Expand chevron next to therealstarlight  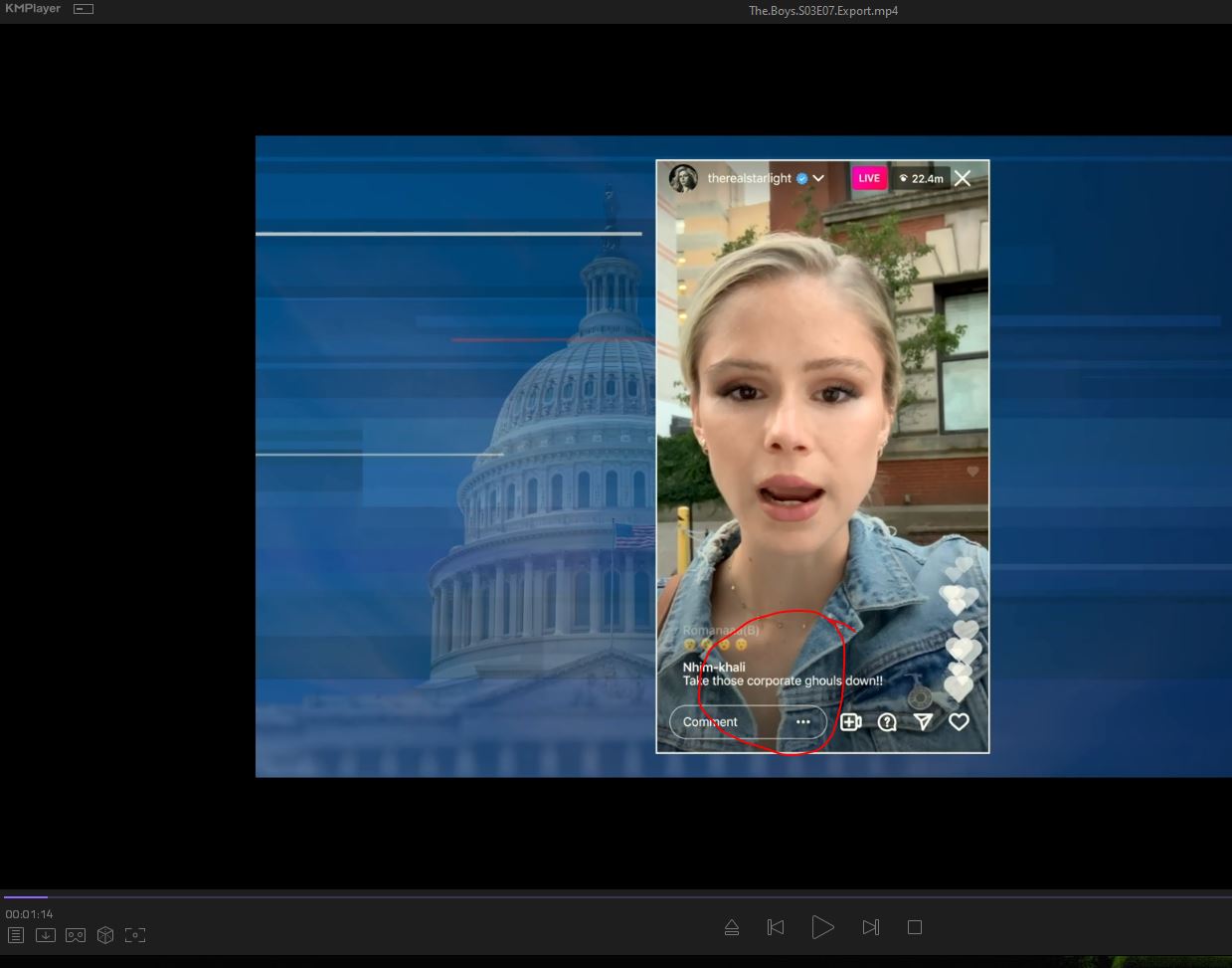coord(818,178)
